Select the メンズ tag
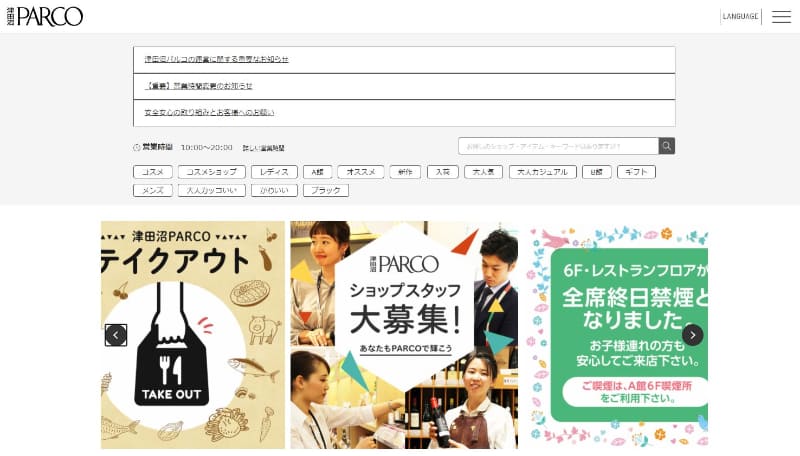 (153, 190)
